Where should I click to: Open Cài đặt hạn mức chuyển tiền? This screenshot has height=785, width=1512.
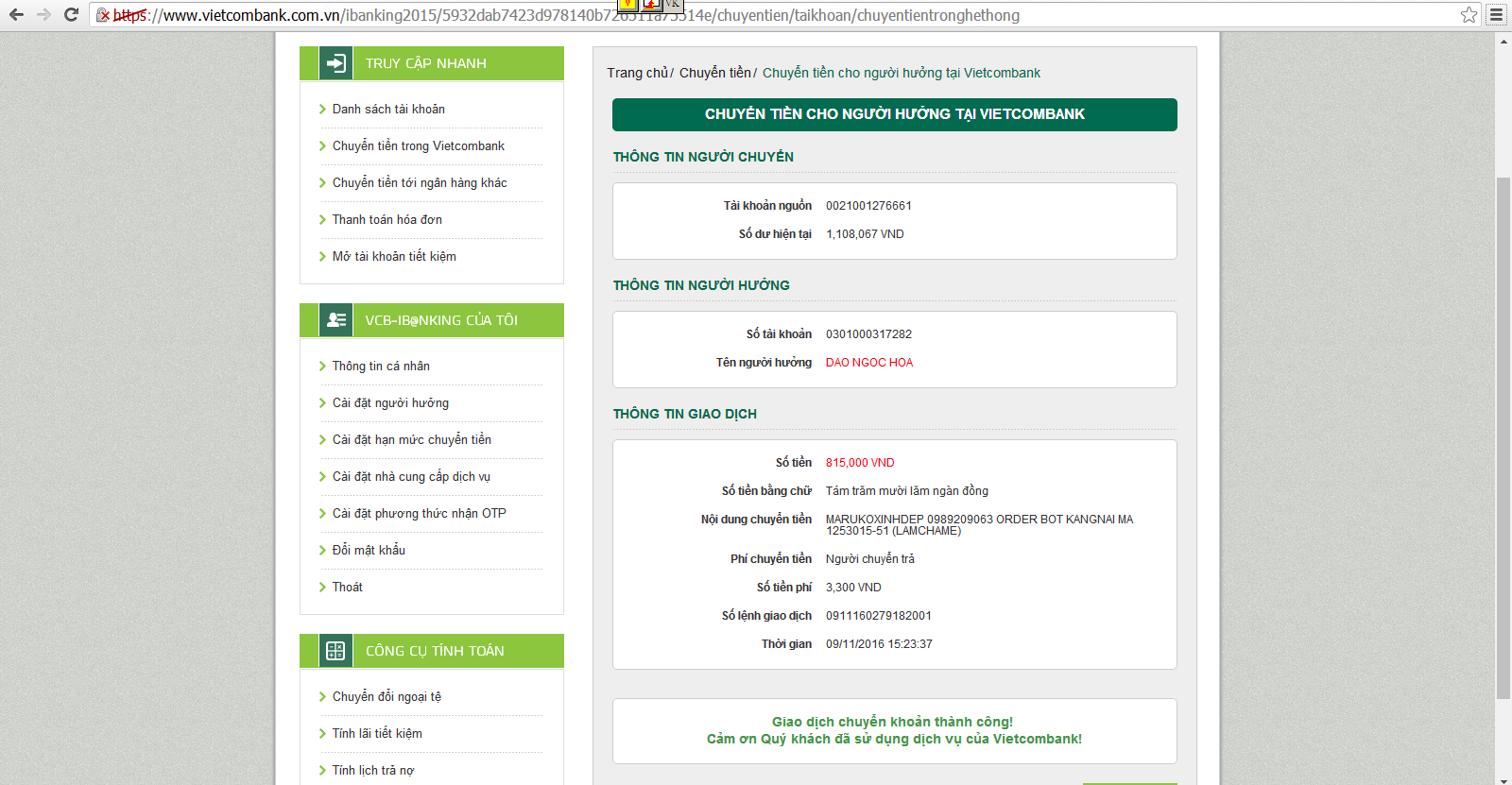[x=411, y=440]
